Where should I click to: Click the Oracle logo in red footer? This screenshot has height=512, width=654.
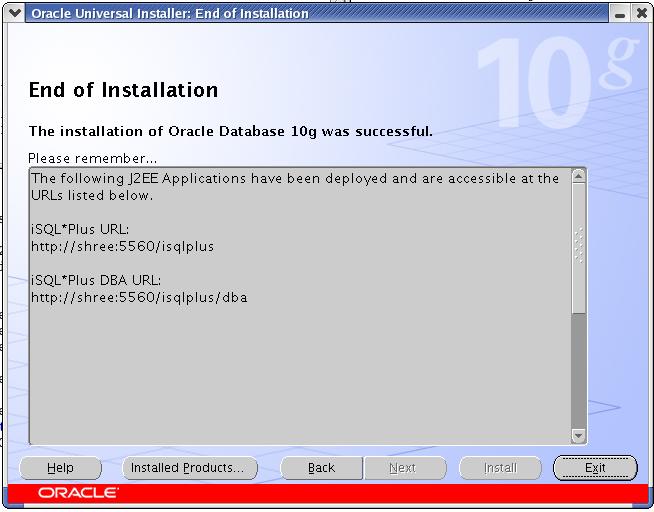pyautogui.click(x=78, y=493)
